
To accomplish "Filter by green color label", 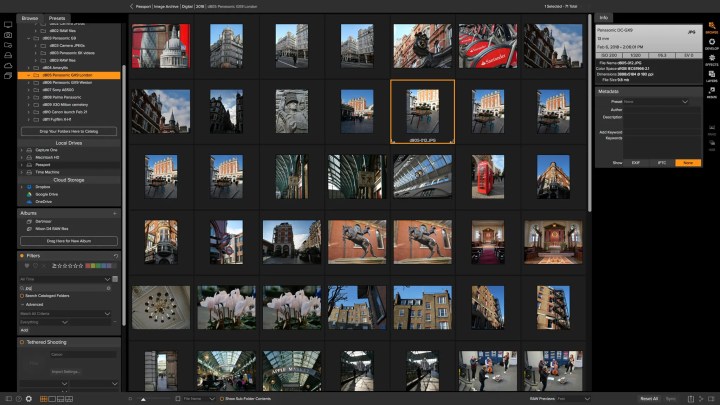I will [x=98, y=266].
